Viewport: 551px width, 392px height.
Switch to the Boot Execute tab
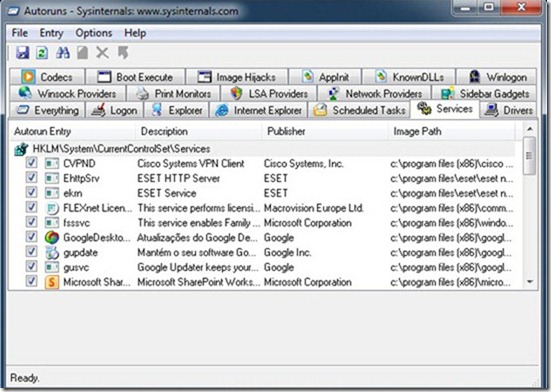(x=135, y=77)
